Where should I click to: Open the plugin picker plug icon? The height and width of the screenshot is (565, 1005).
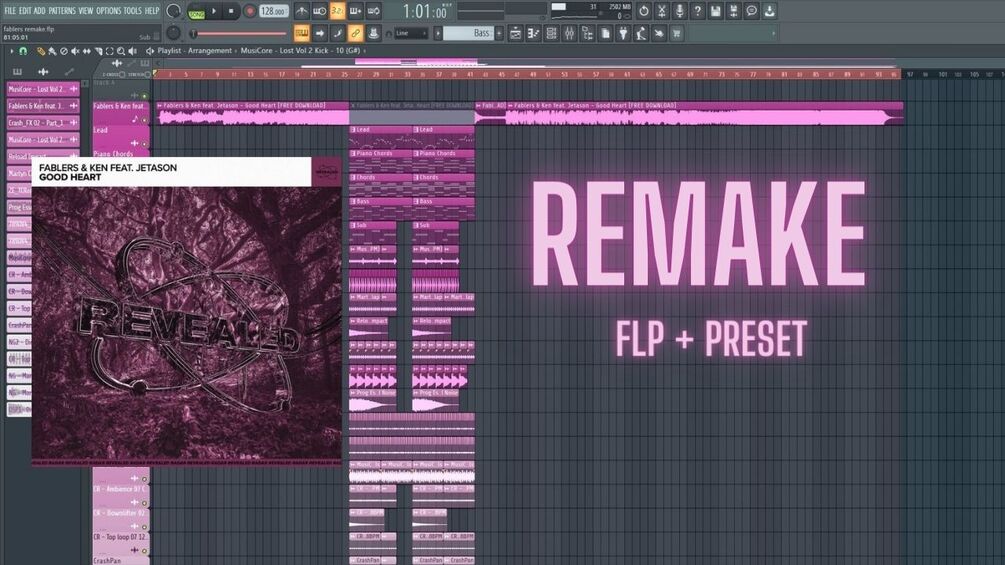point(623,33)
